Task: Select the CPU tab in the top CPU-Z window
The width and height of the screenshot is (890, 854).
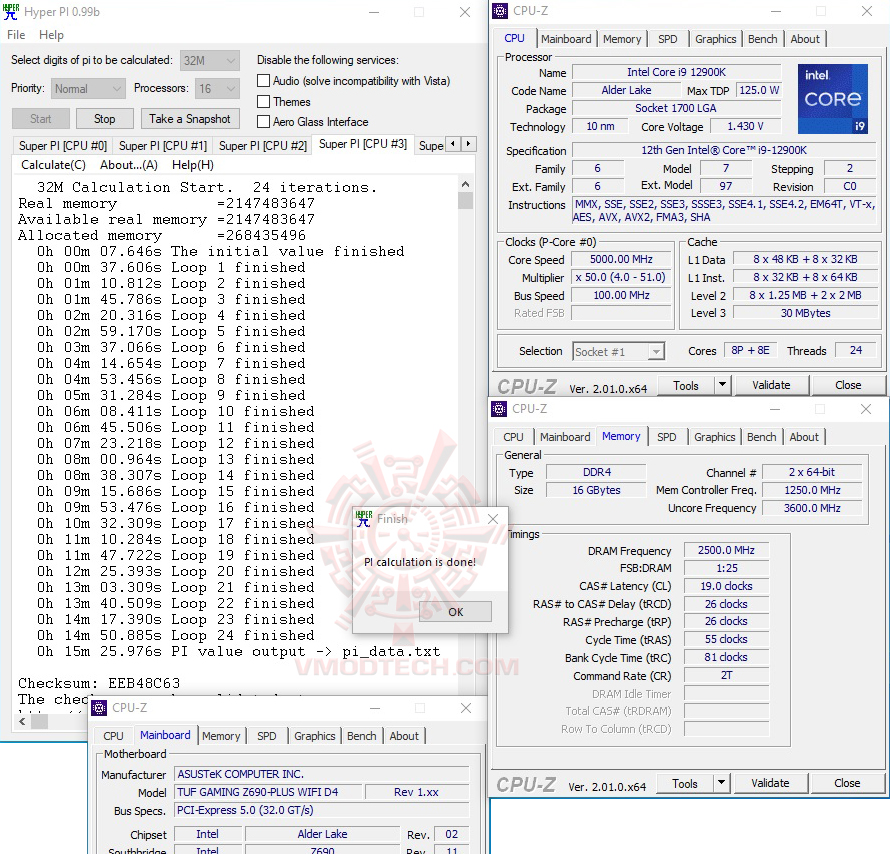Action: pyautogui.click(x=514, y=38)
